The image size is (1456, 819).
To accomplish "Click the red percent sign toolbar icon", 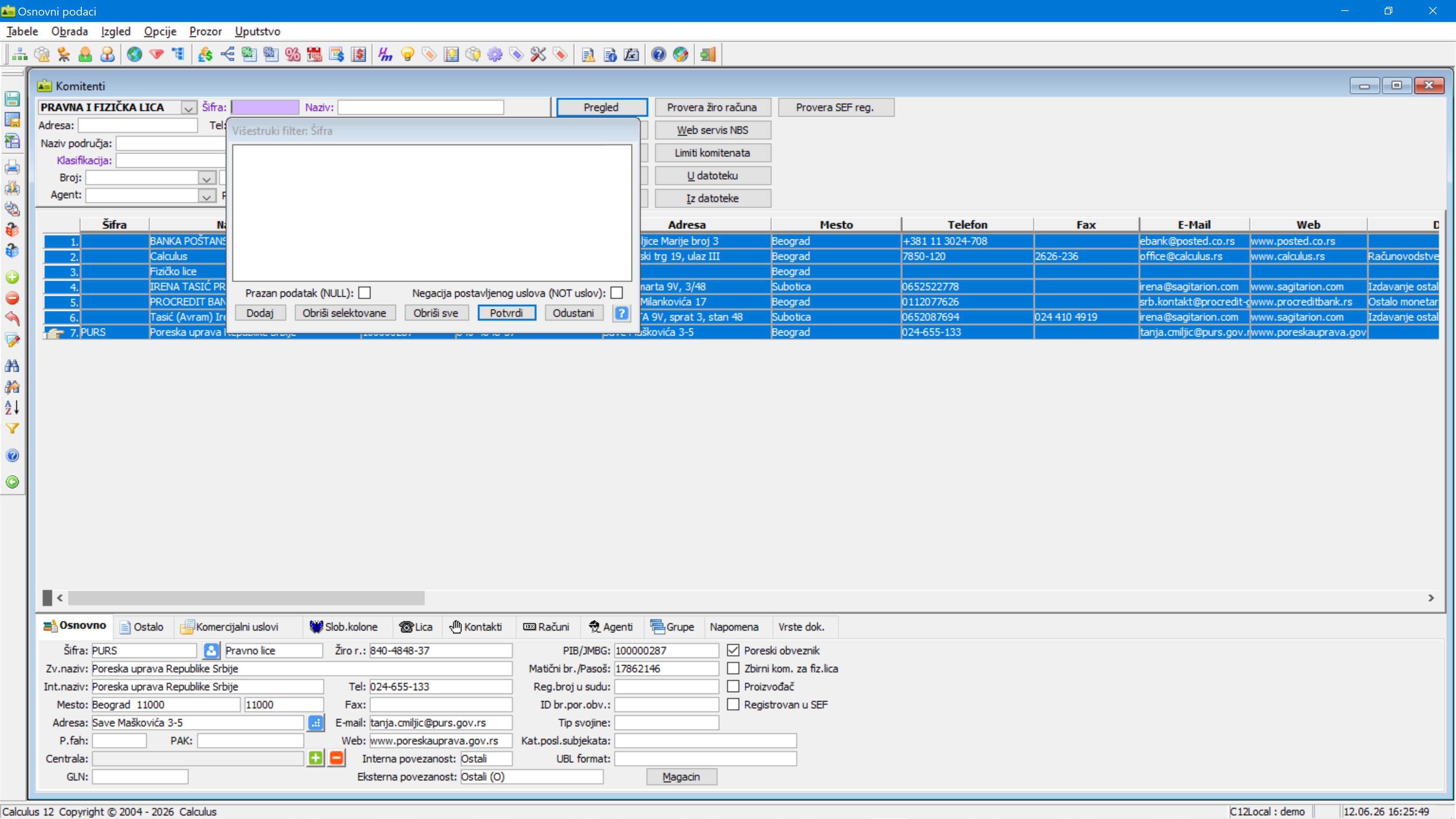I will pyautogui.click(x=293, y=54).
